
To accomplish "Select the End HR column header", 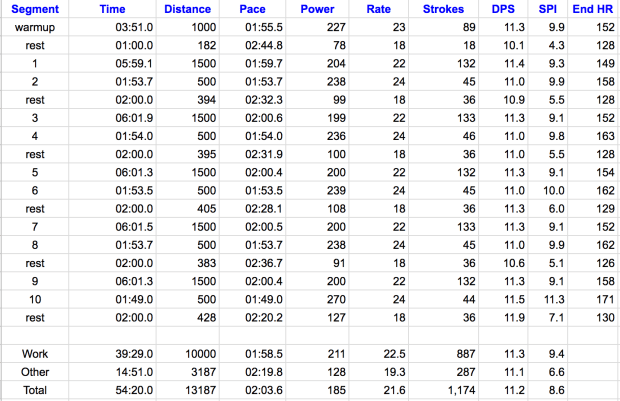I will click(593, 11).
